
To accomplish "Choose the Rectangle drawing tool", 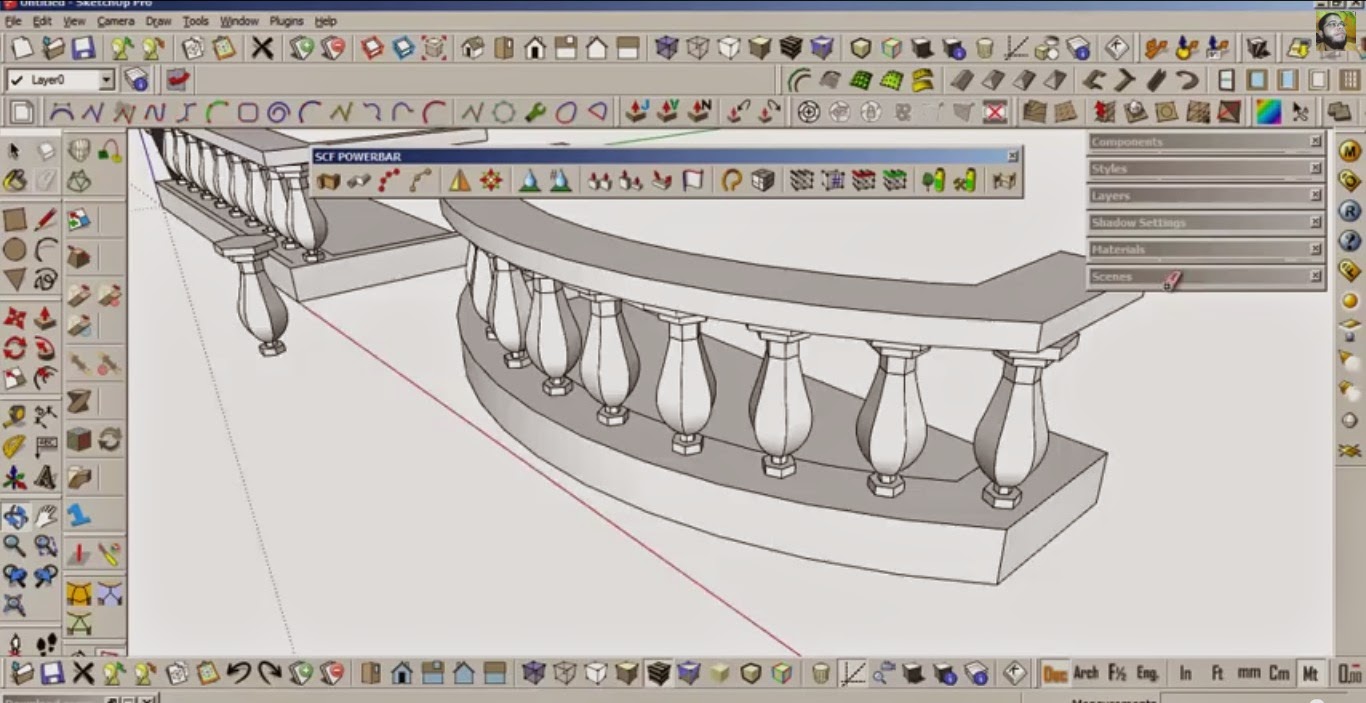I will pos(14,220).
